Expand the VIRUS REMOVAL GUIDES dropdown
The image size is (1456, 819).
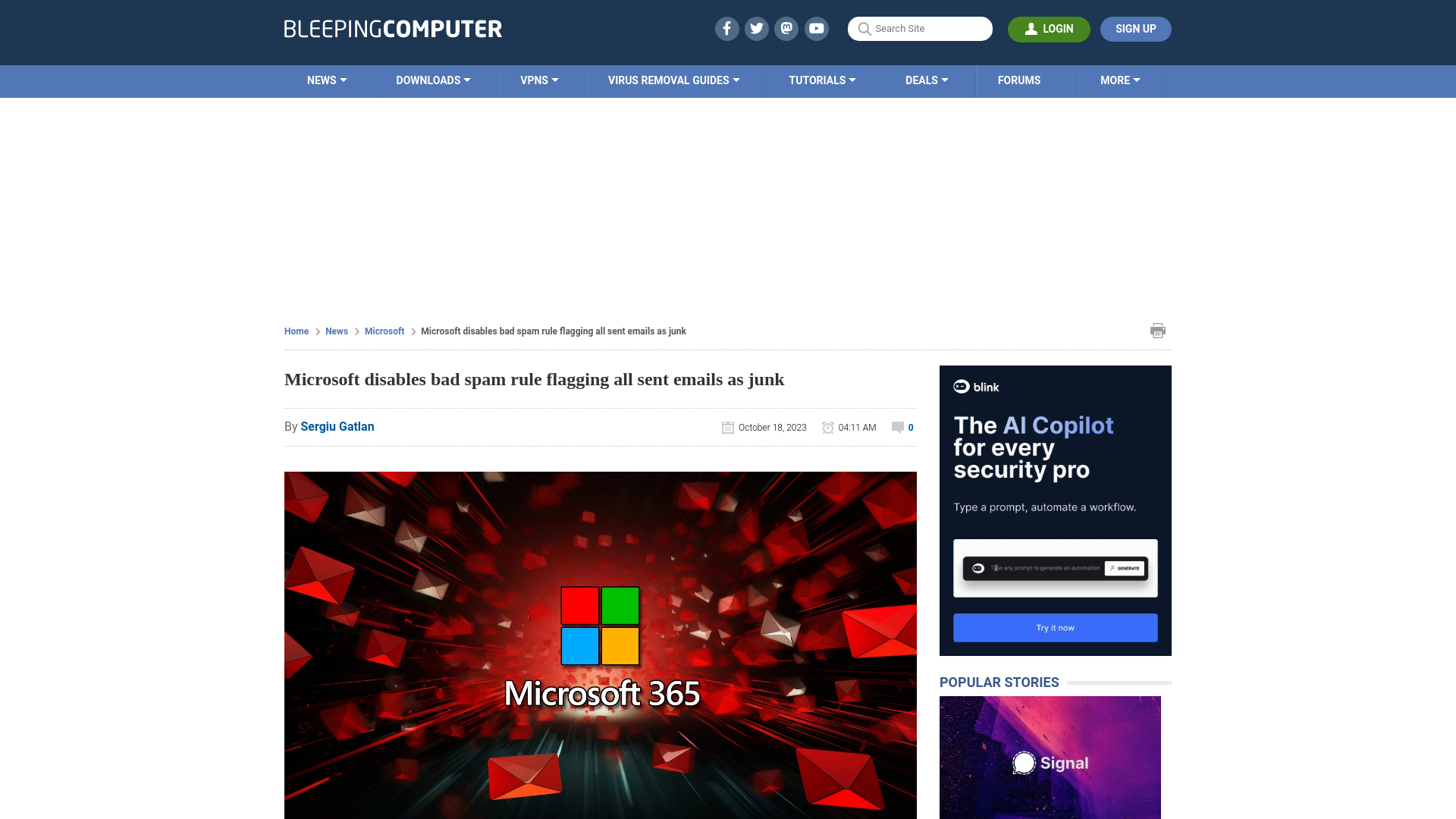tap(674, 81)
